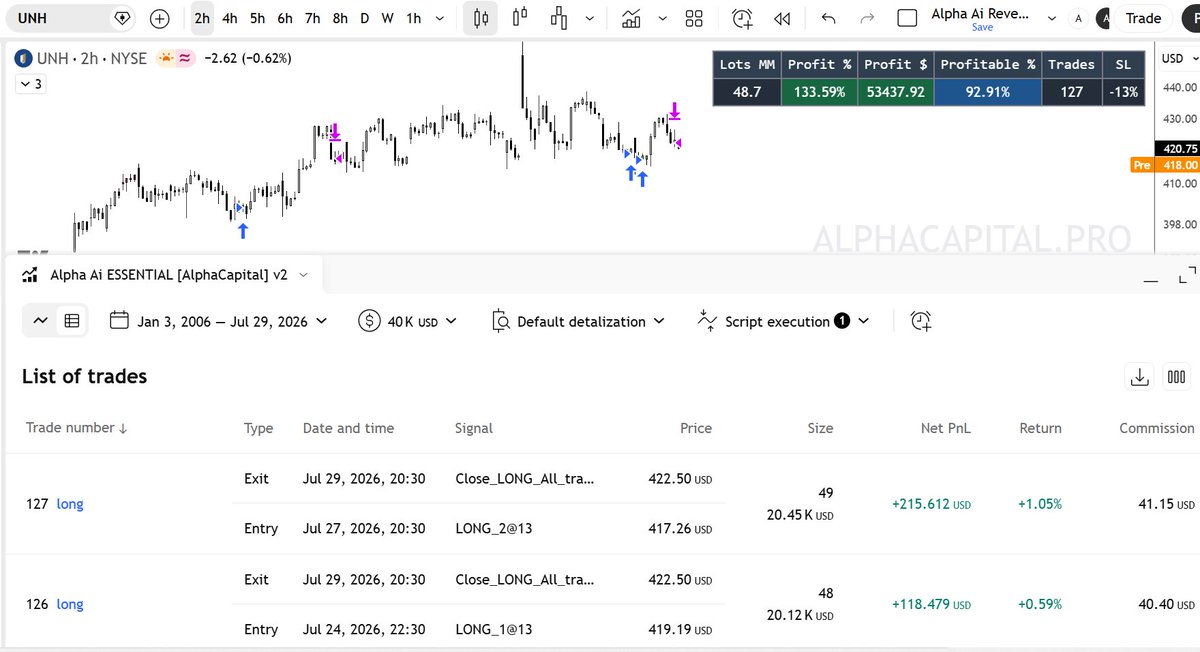Open the Script execution dropdown
1200x652 pixels.
click(784, 321)
